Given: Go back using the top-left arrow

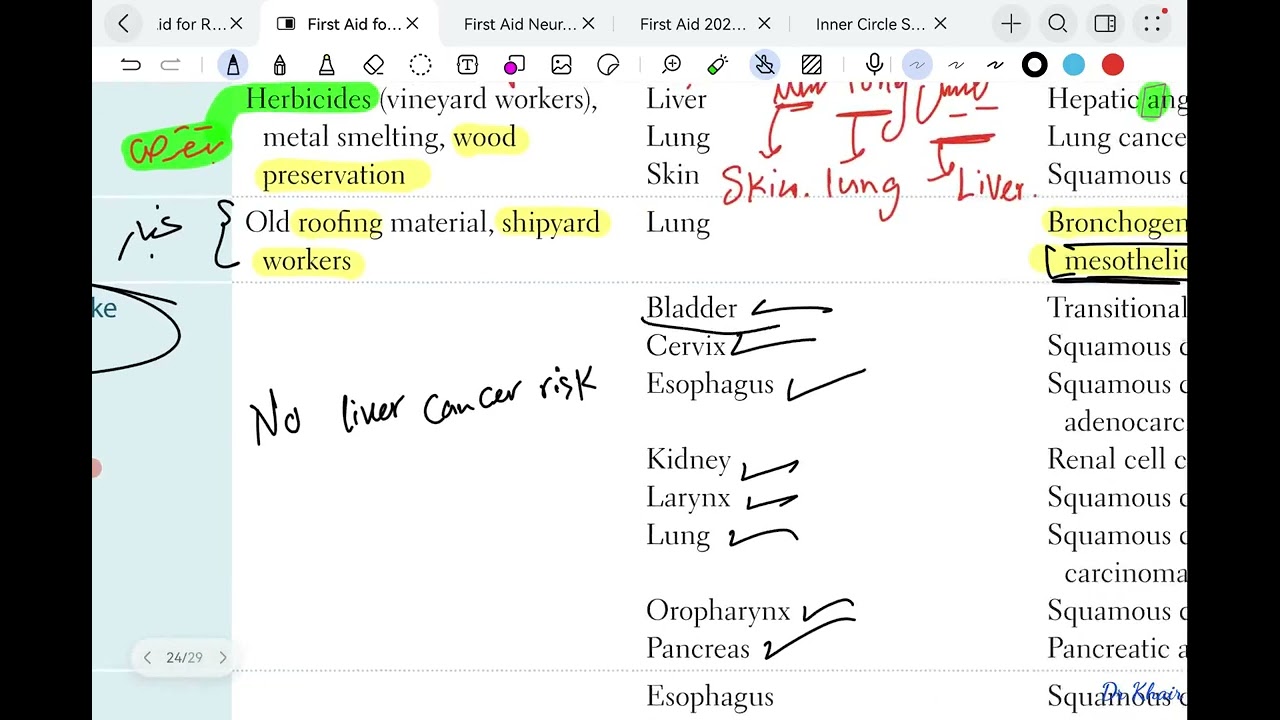Looking at the screenshot, I should tap(123, 24).
